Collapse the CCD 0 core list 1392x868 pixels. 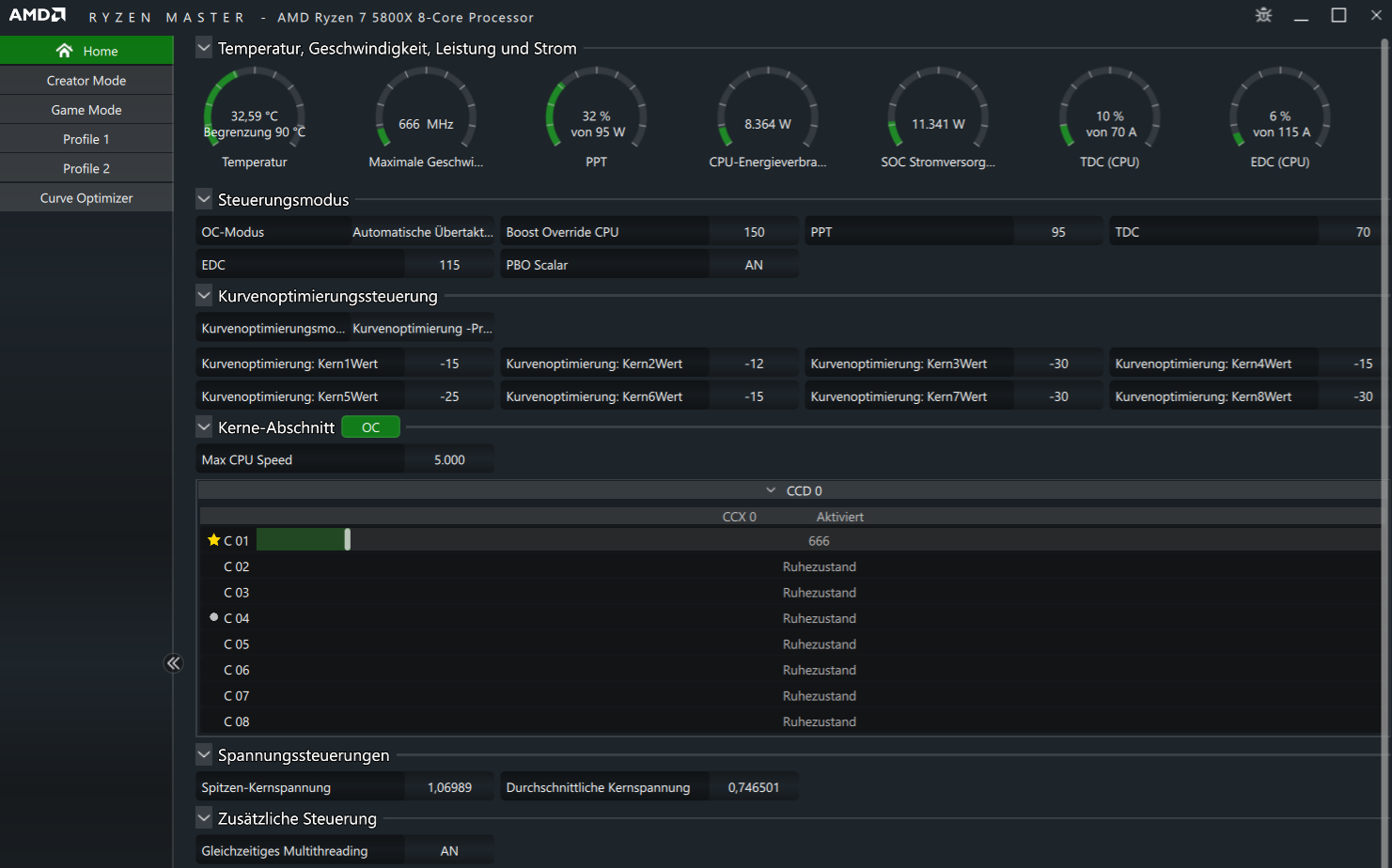pyautogui.click(x=771, y=490)
